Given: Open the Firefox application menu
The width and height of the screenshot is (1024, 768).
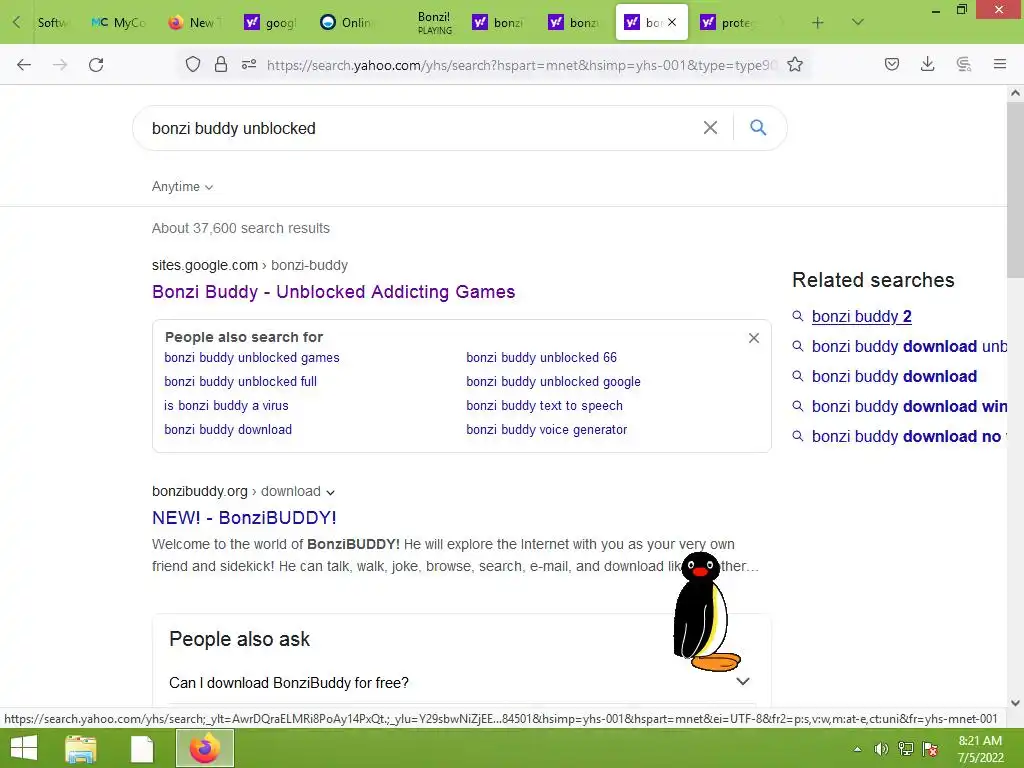Looking at the screenshot, I should 1000,64.
